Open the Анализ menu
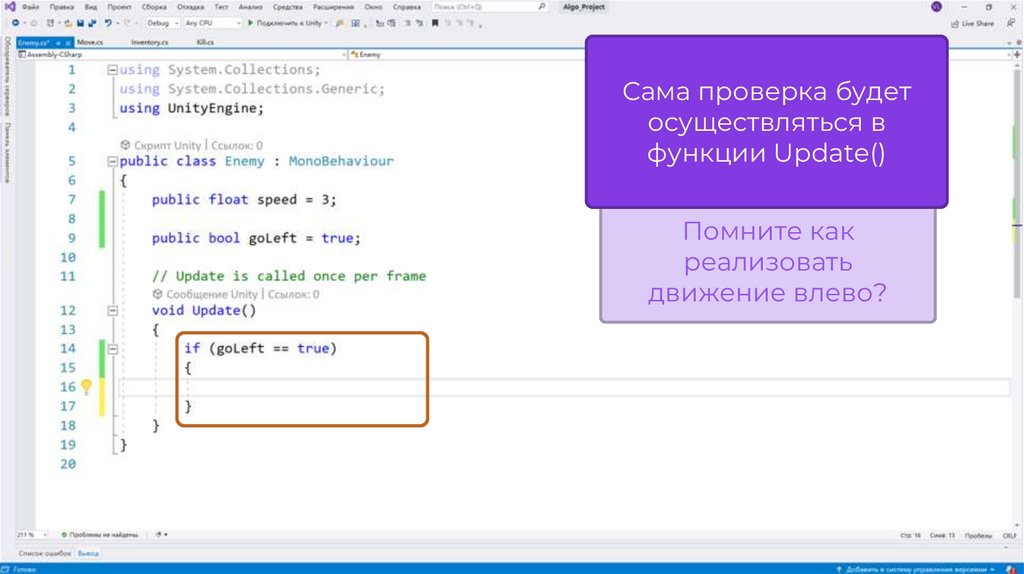Image resolution: width=1024 pixels, height=574 pixels. coord(250,7)
